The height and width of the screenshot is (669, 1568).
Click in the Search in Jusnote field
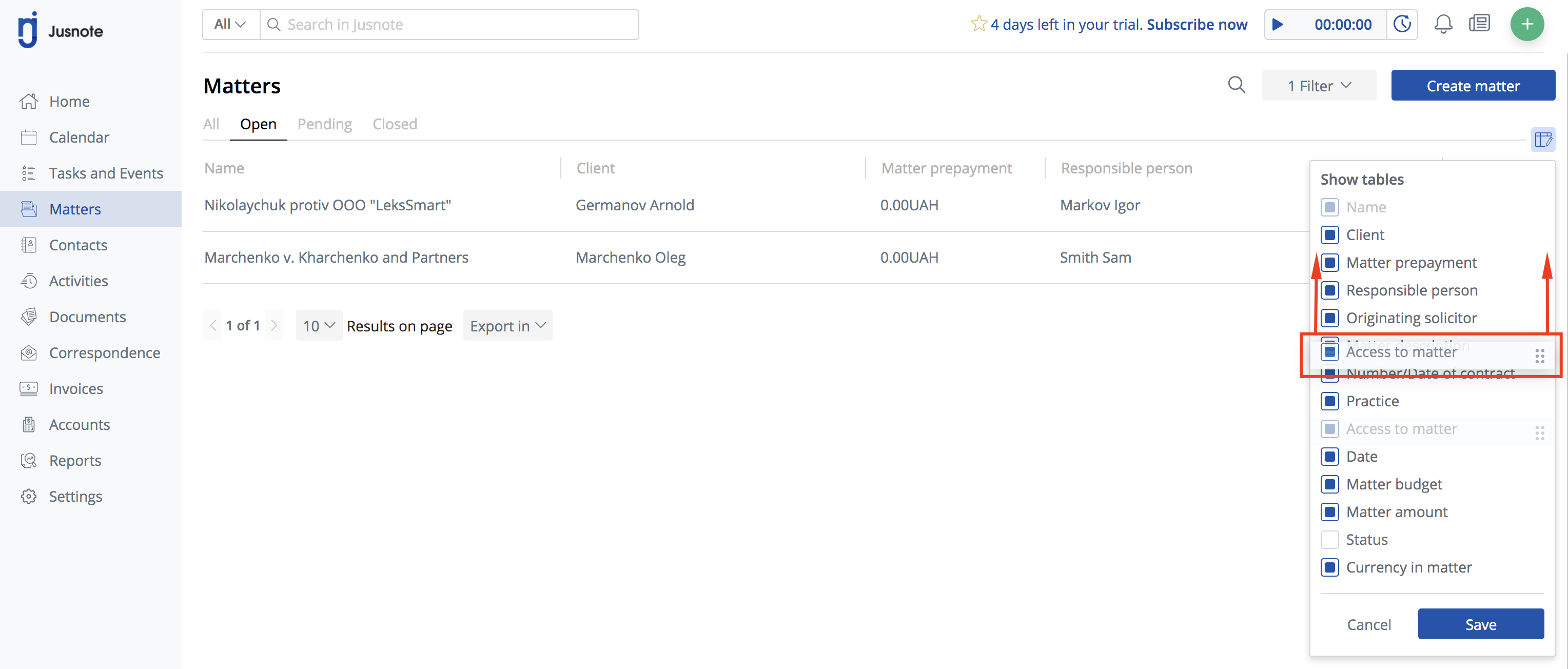point(449,24)
